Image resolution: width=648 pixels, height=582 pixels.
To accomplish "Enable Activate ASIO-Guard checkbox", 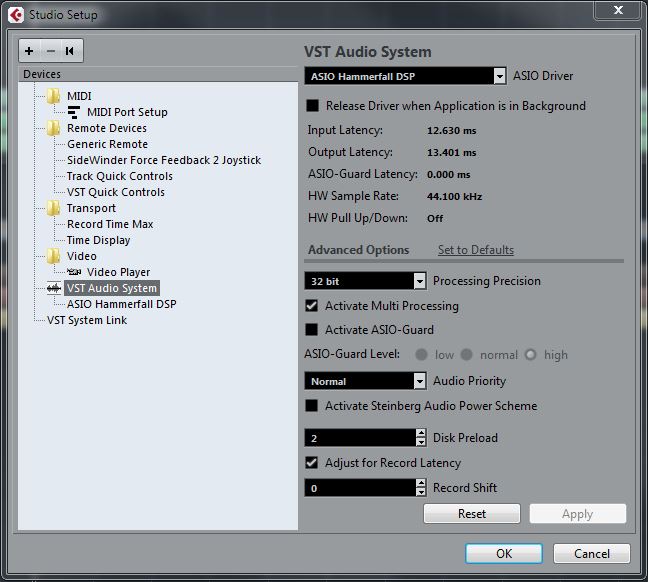I will click(312, 330).
